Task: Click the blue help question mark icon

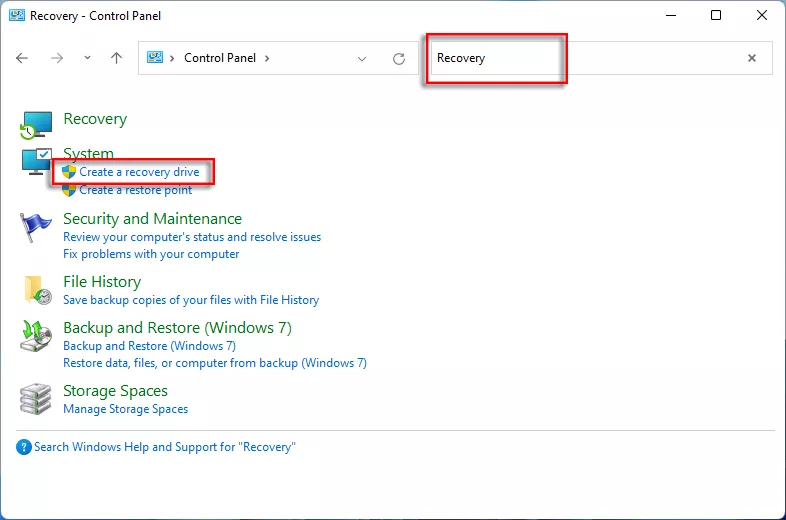Action: (x=24, y=447)
